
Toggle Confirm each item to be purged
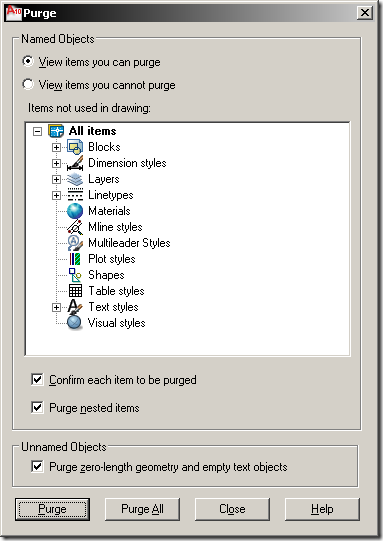click(37, 379)
